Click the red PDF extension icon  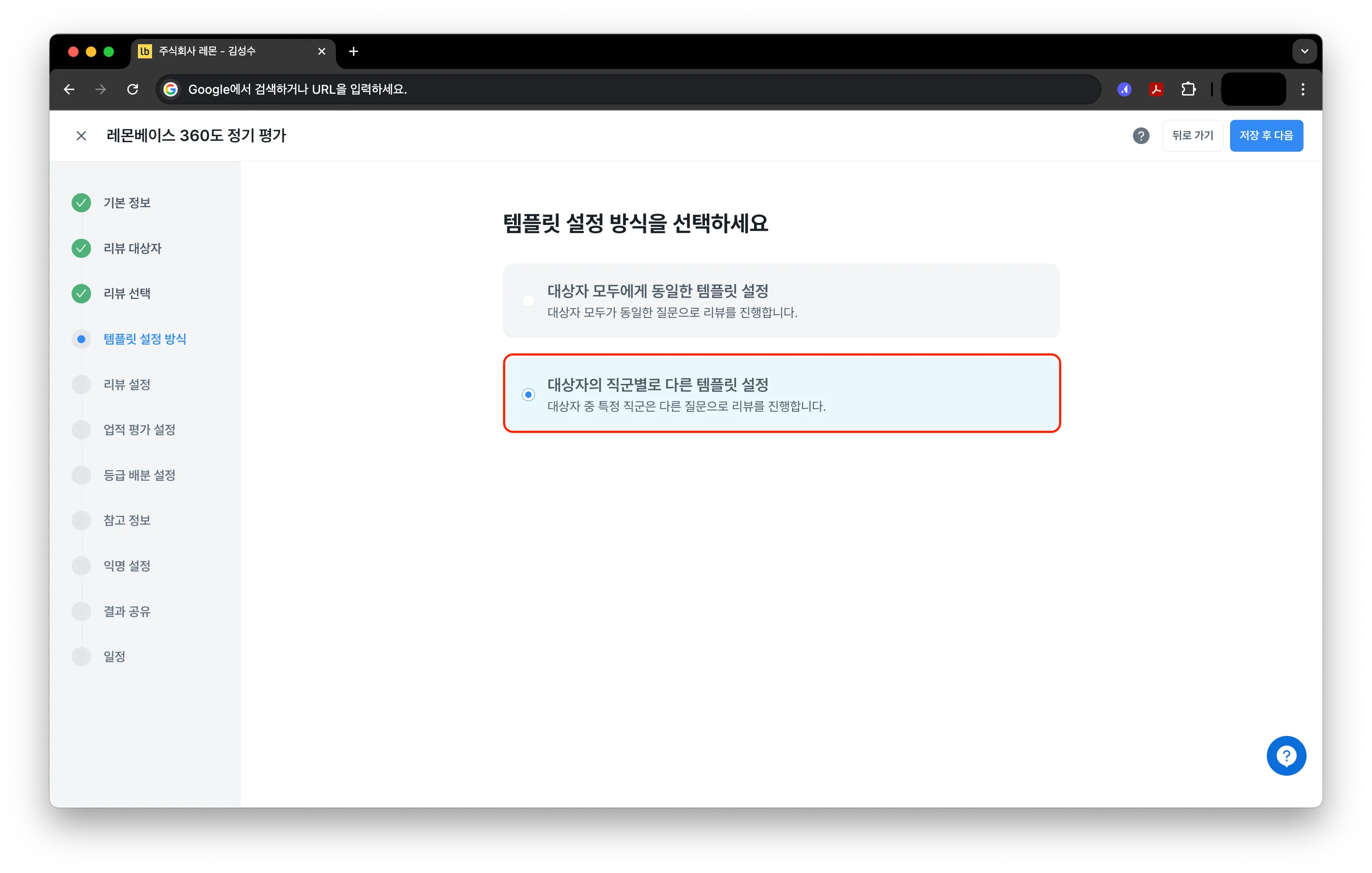[1156, 89]
